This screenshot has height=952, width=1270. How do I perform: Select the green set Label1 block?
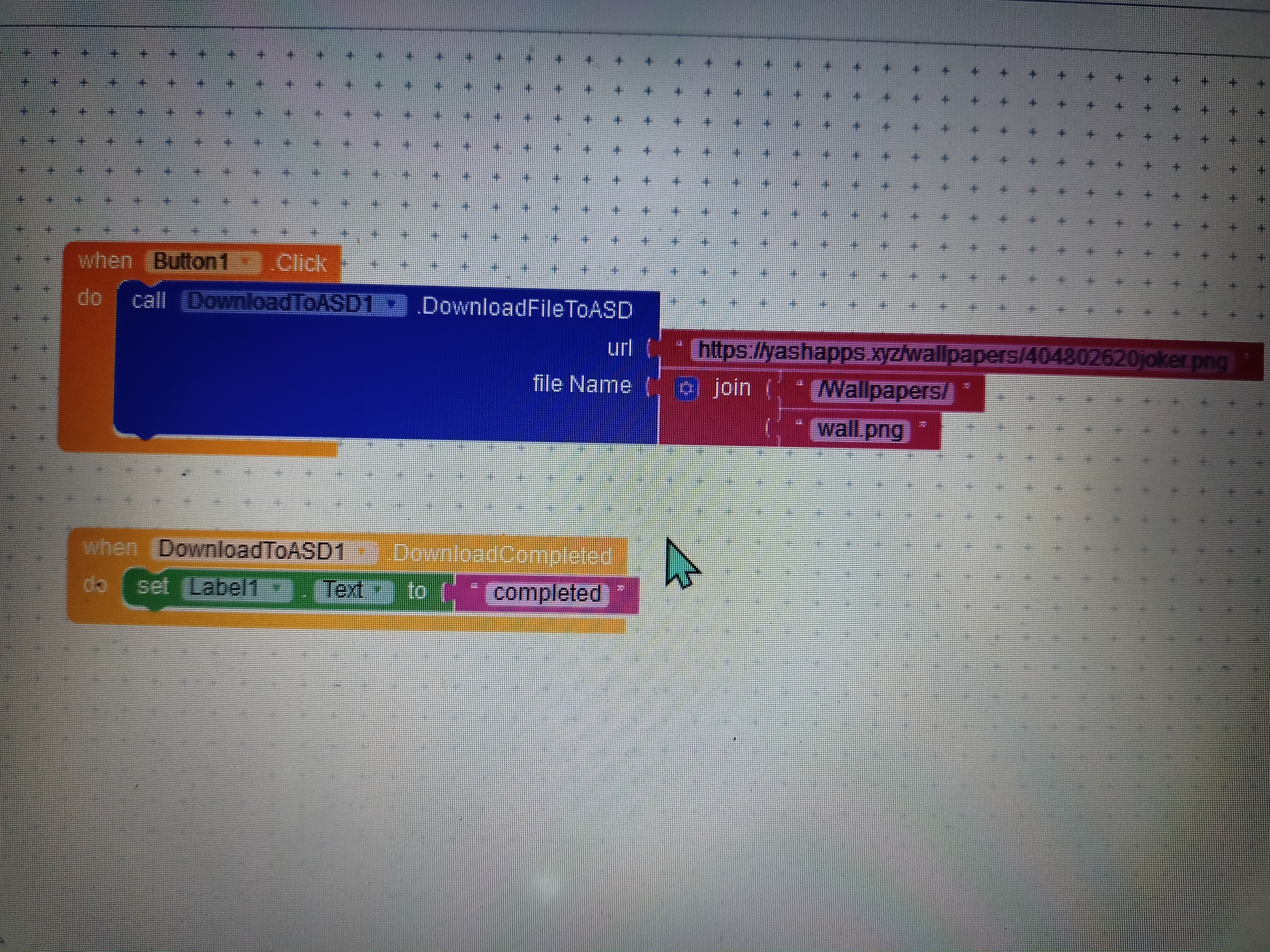click(152, 586)
